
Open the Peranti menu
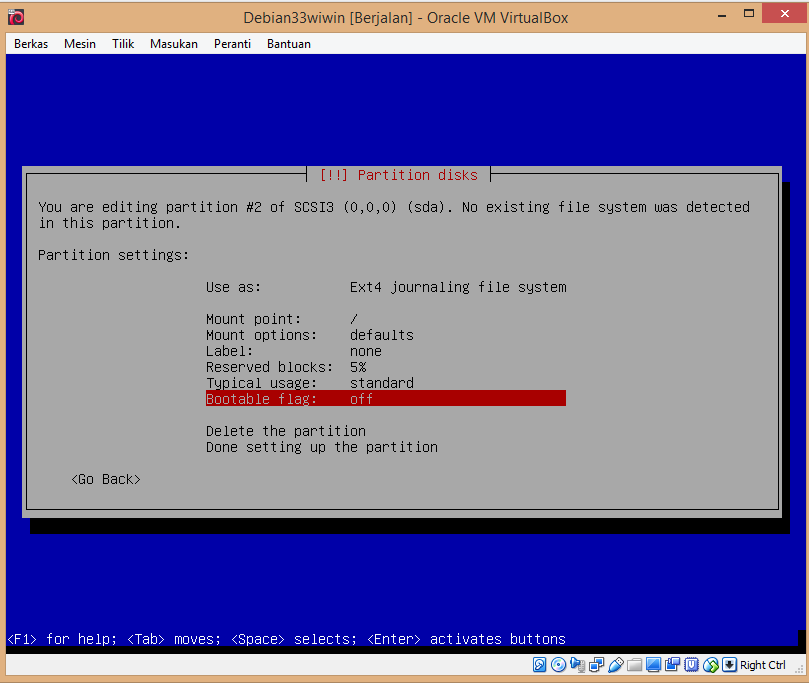tap(232, 44)
